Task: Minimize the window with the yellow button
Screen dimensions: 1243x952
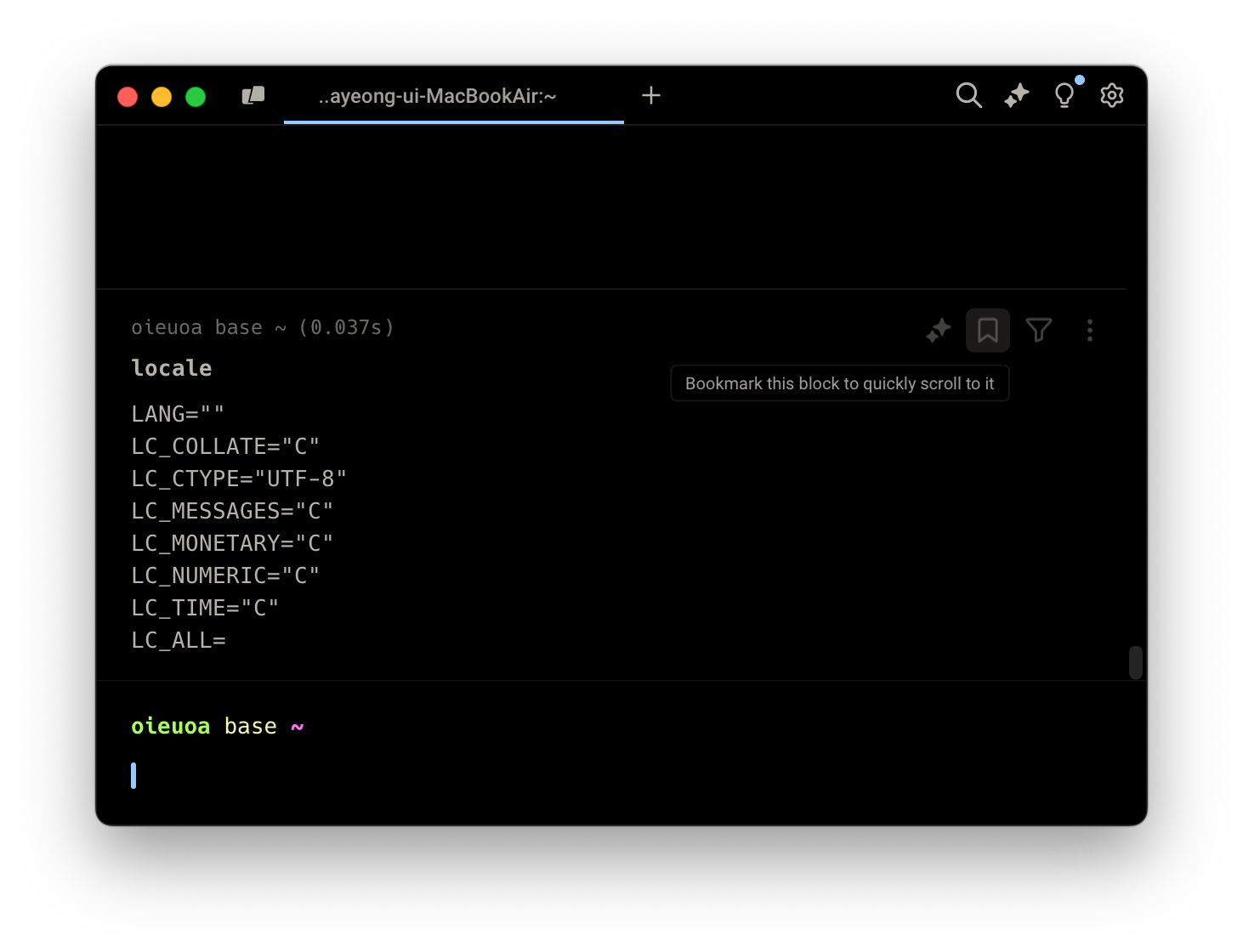Action: coord(162,97)
